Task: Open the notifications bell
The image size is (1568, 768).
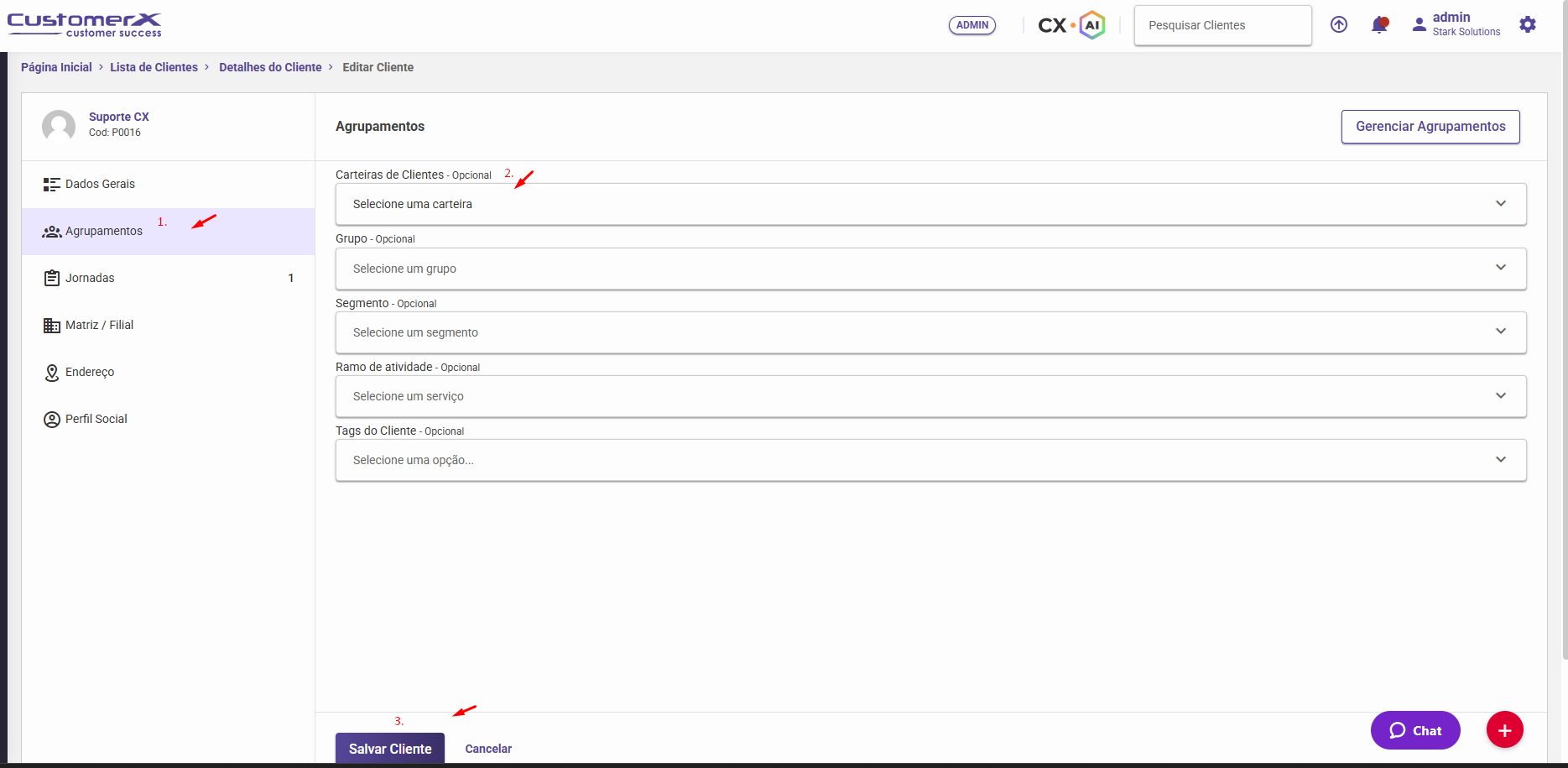Action: click(x=1379, y=25)
